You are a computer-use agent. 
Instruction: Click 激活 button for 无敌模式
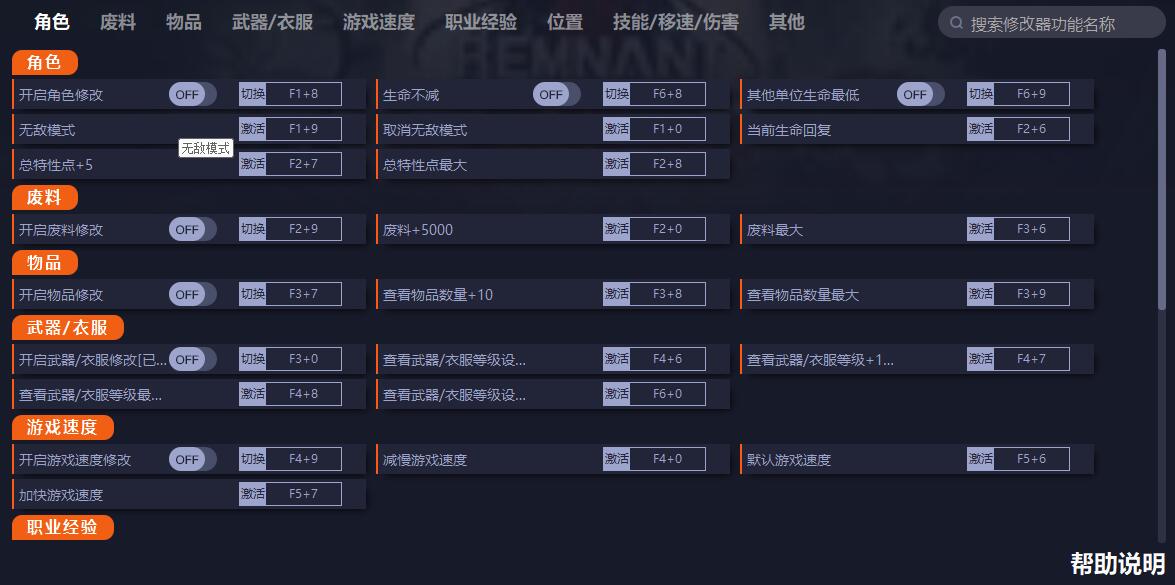(253, 129)
